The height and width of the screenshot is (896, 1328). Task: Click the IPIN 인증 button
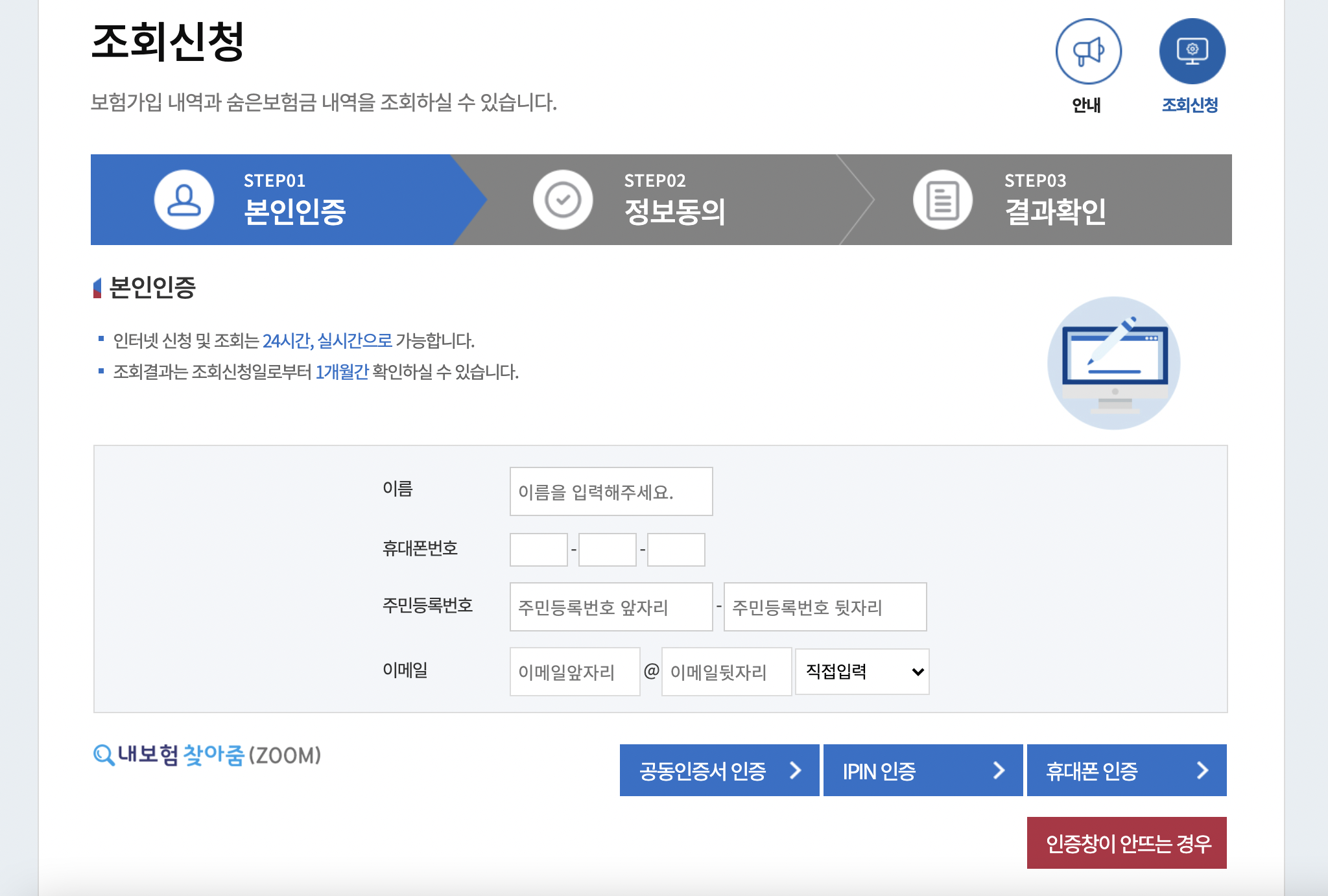(x=923, y=770)
